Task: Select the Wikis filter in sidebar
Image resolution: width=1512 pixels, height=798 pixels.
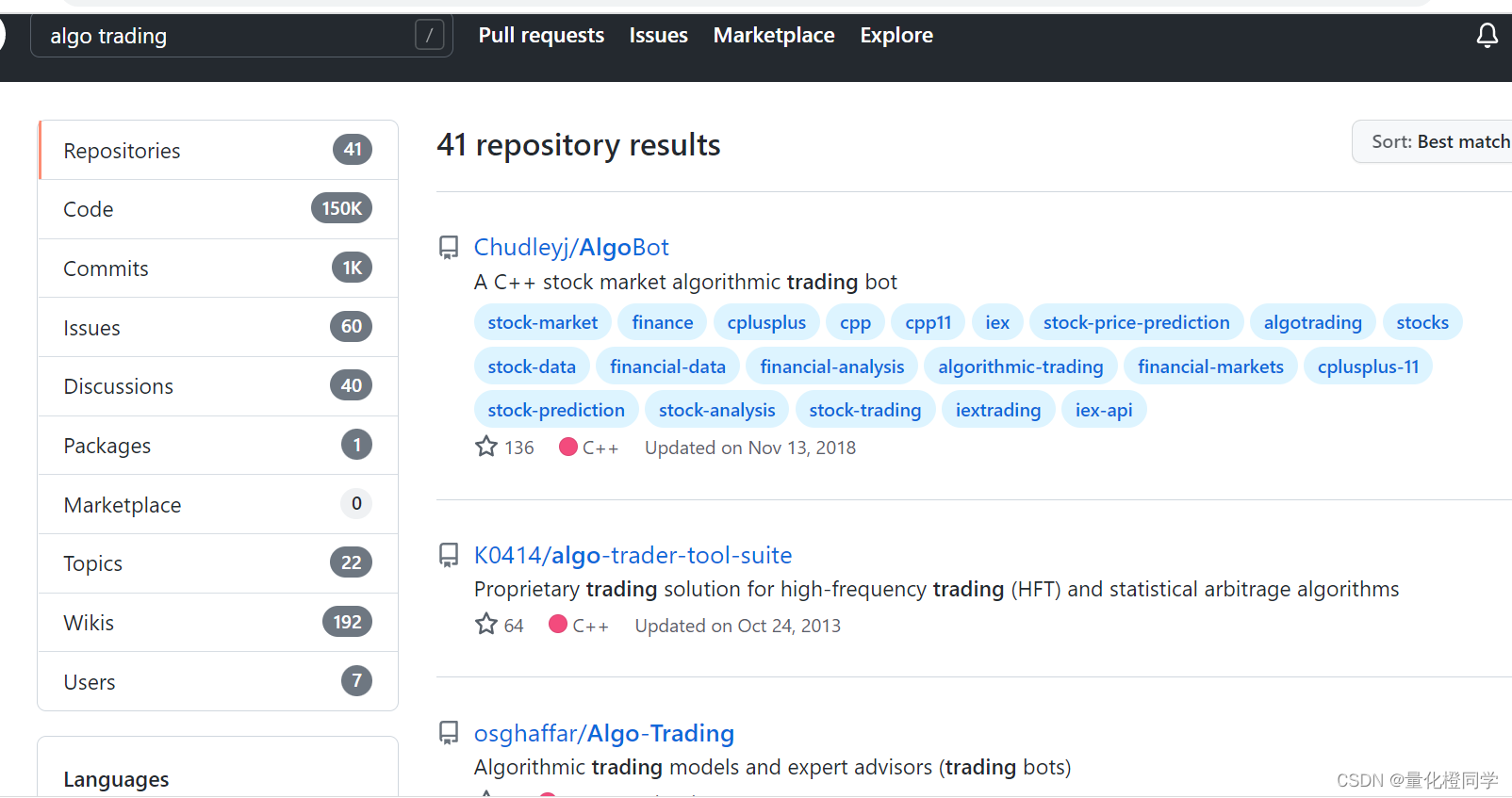Action: (218, 623)
